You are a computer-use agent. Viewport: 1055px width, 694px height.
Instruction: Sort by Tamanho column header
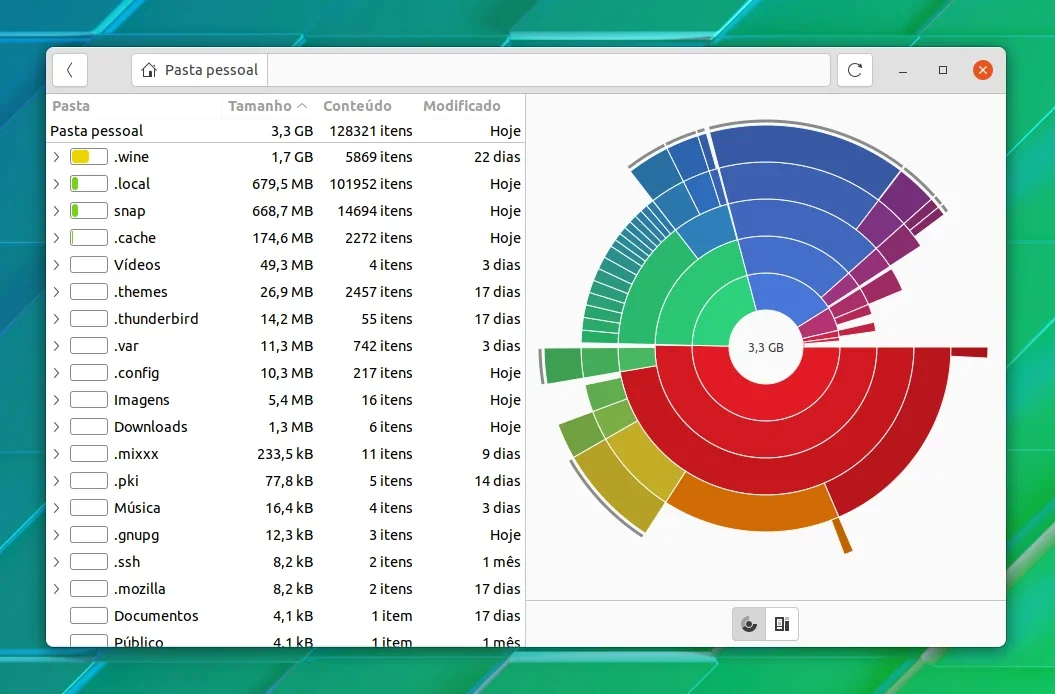[267, 106]
